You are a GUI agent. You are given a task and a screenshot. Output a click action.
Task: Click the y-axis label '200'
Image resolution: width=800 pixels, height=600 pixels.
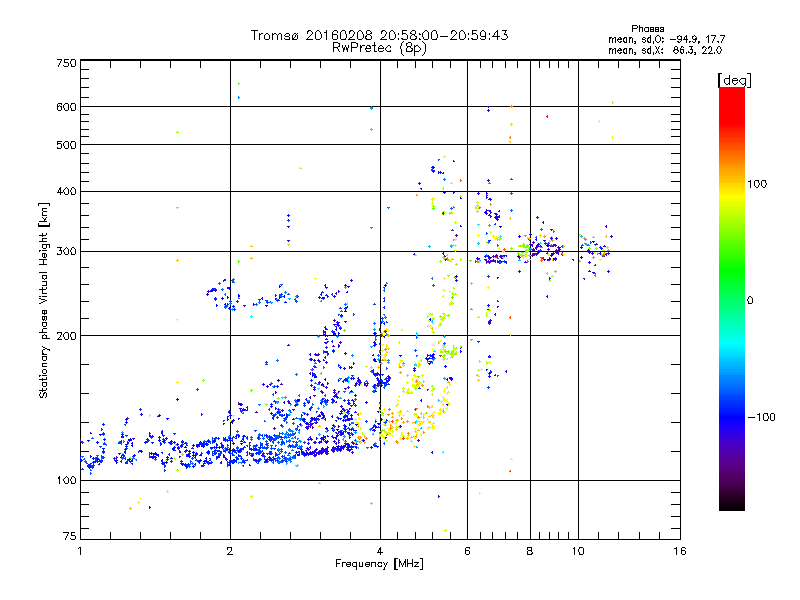pos(66,336)
